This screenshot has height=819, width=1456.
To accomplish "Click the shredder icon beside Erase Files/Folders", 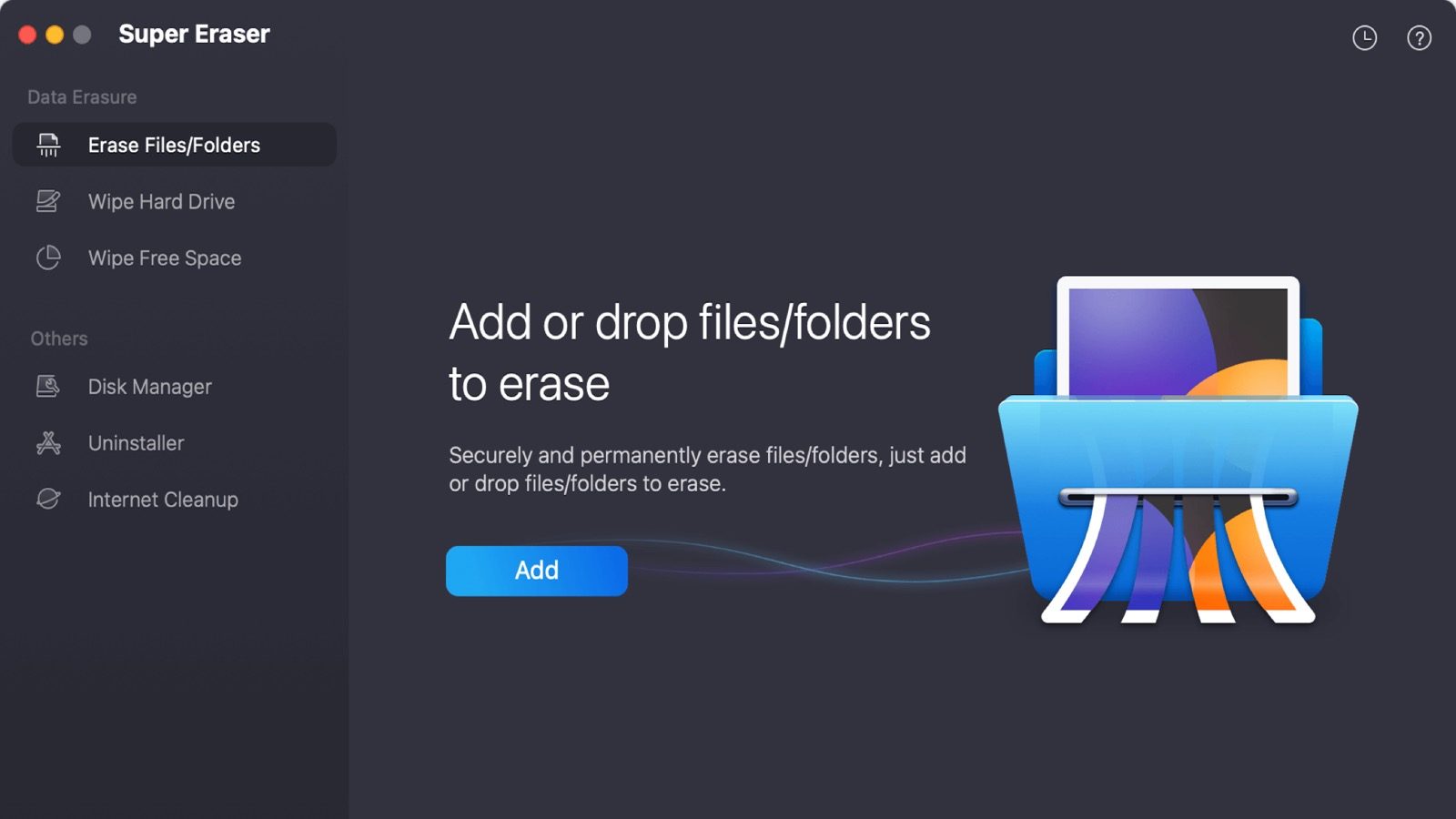I will pos(48,145).
